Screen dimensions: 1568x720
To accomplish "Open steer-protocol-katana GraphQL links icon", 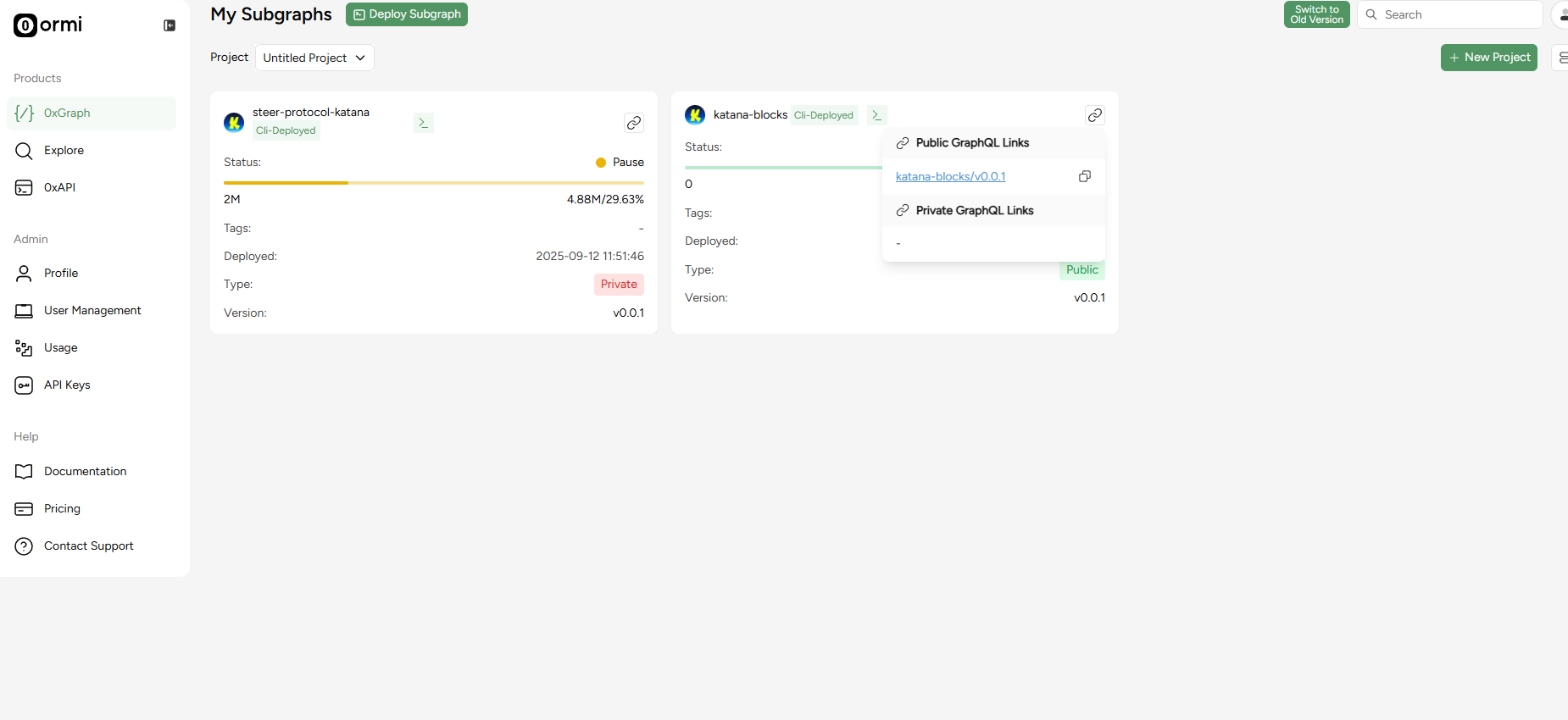I will (x=634, y=123).
